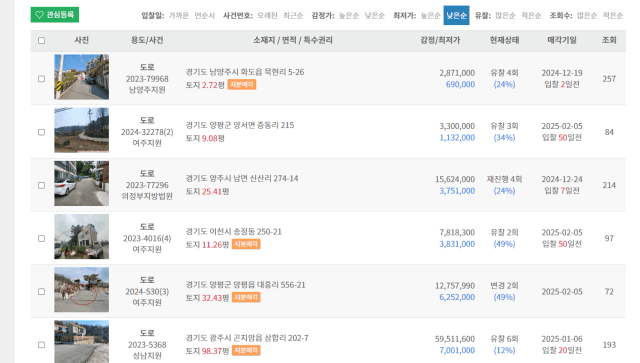640x363 pixels.
Task: Sort 유찰 by 적은순
Action: 531,16
